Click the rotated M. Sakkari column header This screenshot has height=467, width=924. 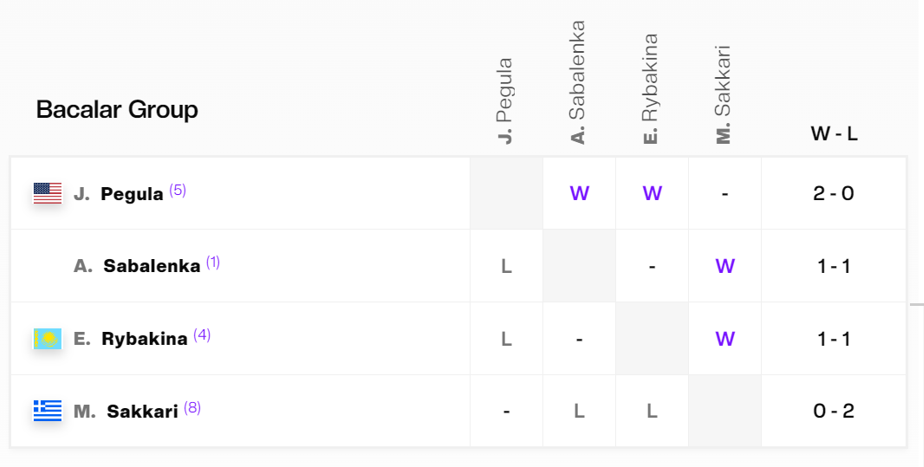pyautogui.click(x=722, y=94)
